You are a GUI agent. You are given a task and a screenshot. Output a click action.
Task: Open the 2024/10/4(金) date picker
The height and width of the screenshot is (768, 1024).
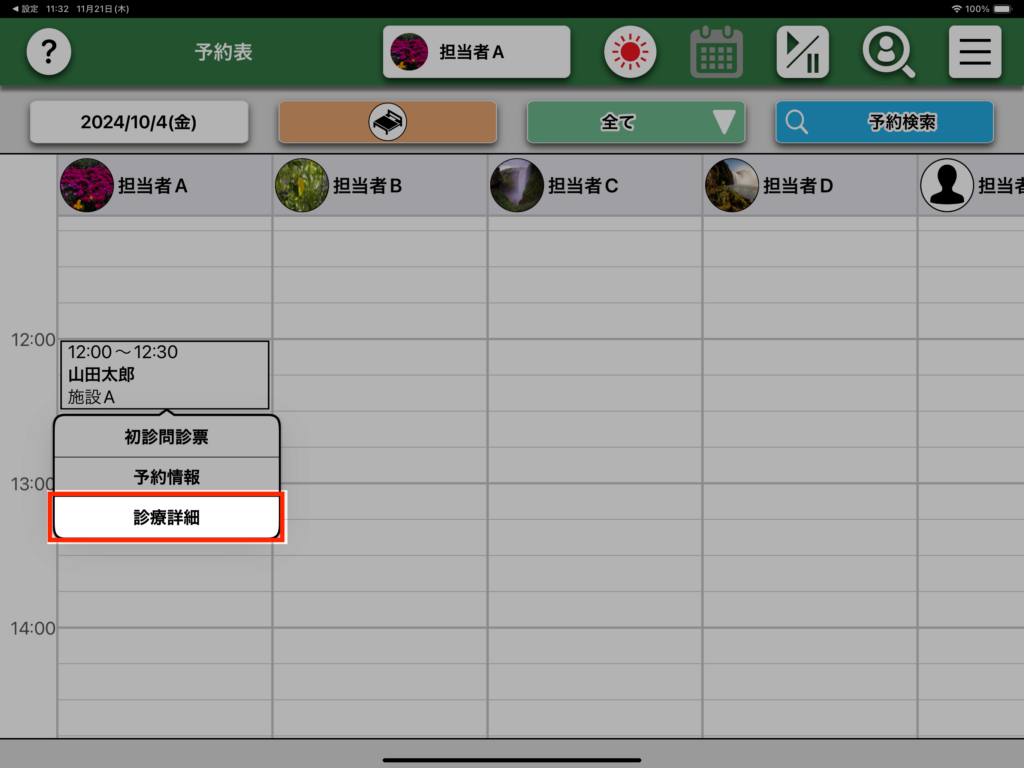[139, 122]
